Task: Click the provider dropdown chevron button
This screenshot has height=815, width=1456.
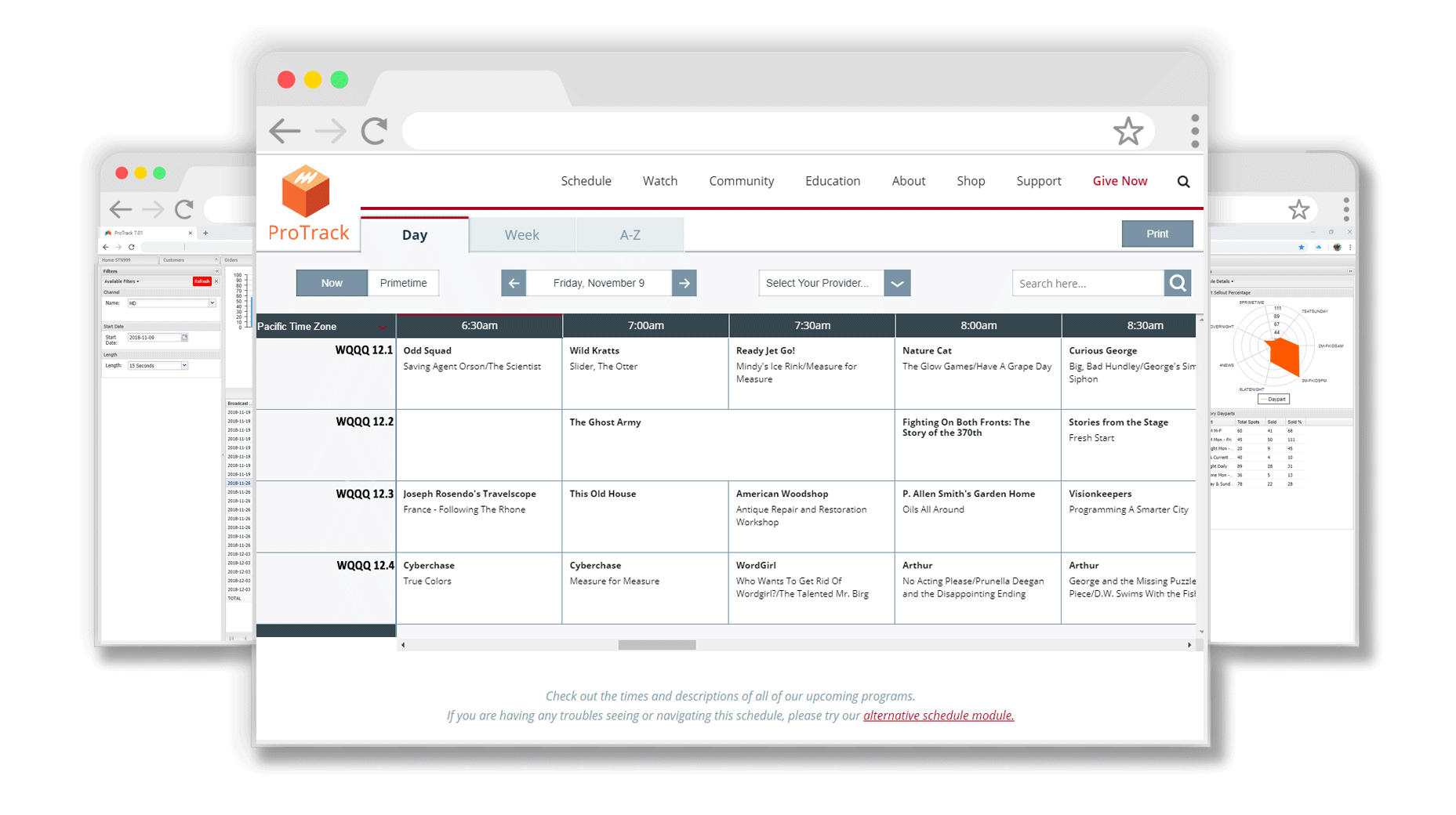Action: pyautogui.click(x=897, y=283)
